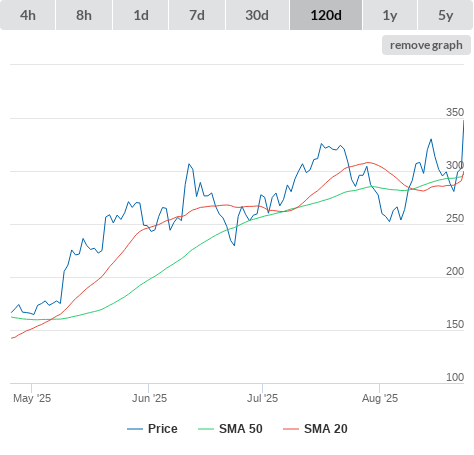The image size is (474, 455).
Task: Click the blue Price legend line marker
Action: [135, 429]
